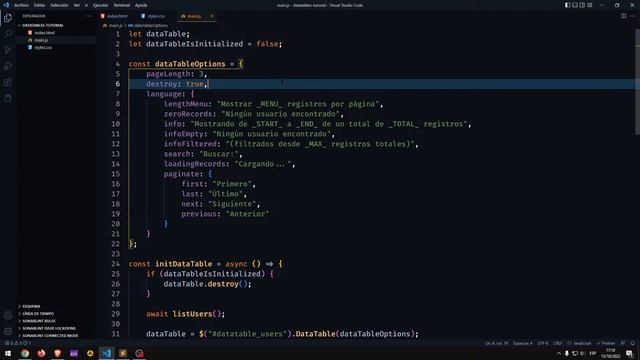Open the Windows action center icon
The width and height of the screenshot is (640, 360).
pyautogui.click(x=630, y=353)
